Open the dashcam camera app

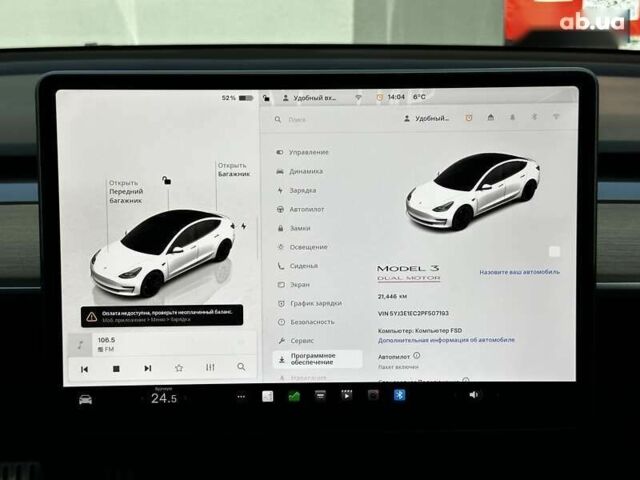pyautogui.click(x=373, y=395)
